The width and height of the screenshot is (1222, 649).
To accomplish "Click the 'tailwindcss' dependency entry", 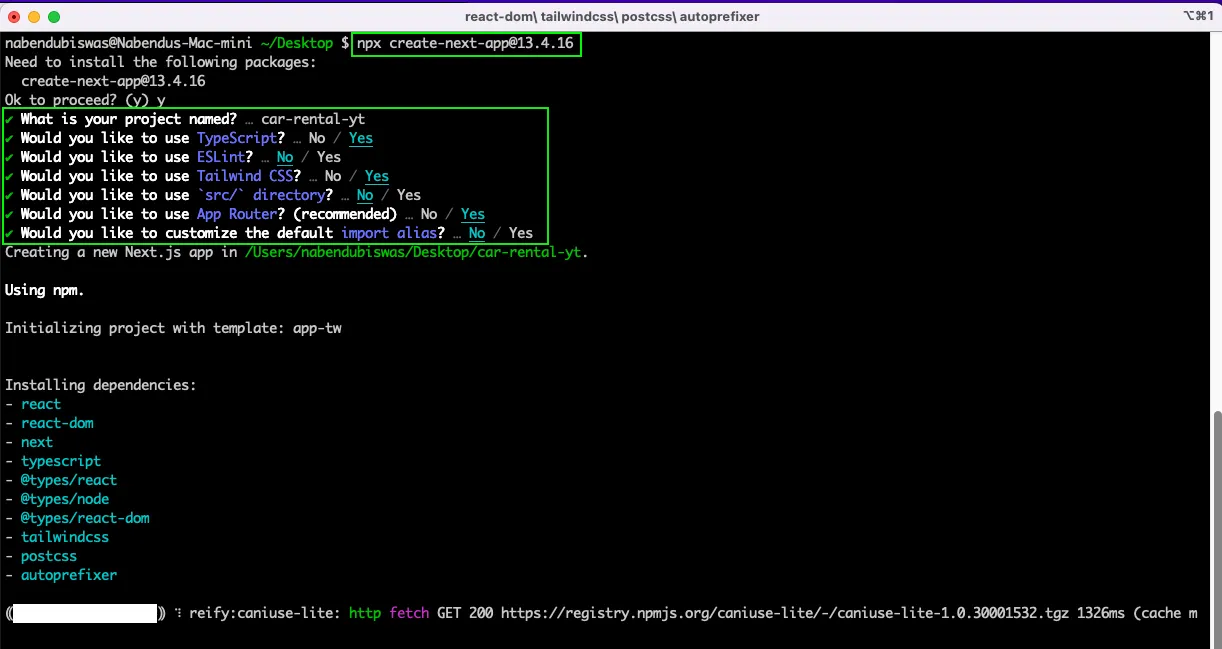I will (x=65, y=537).
